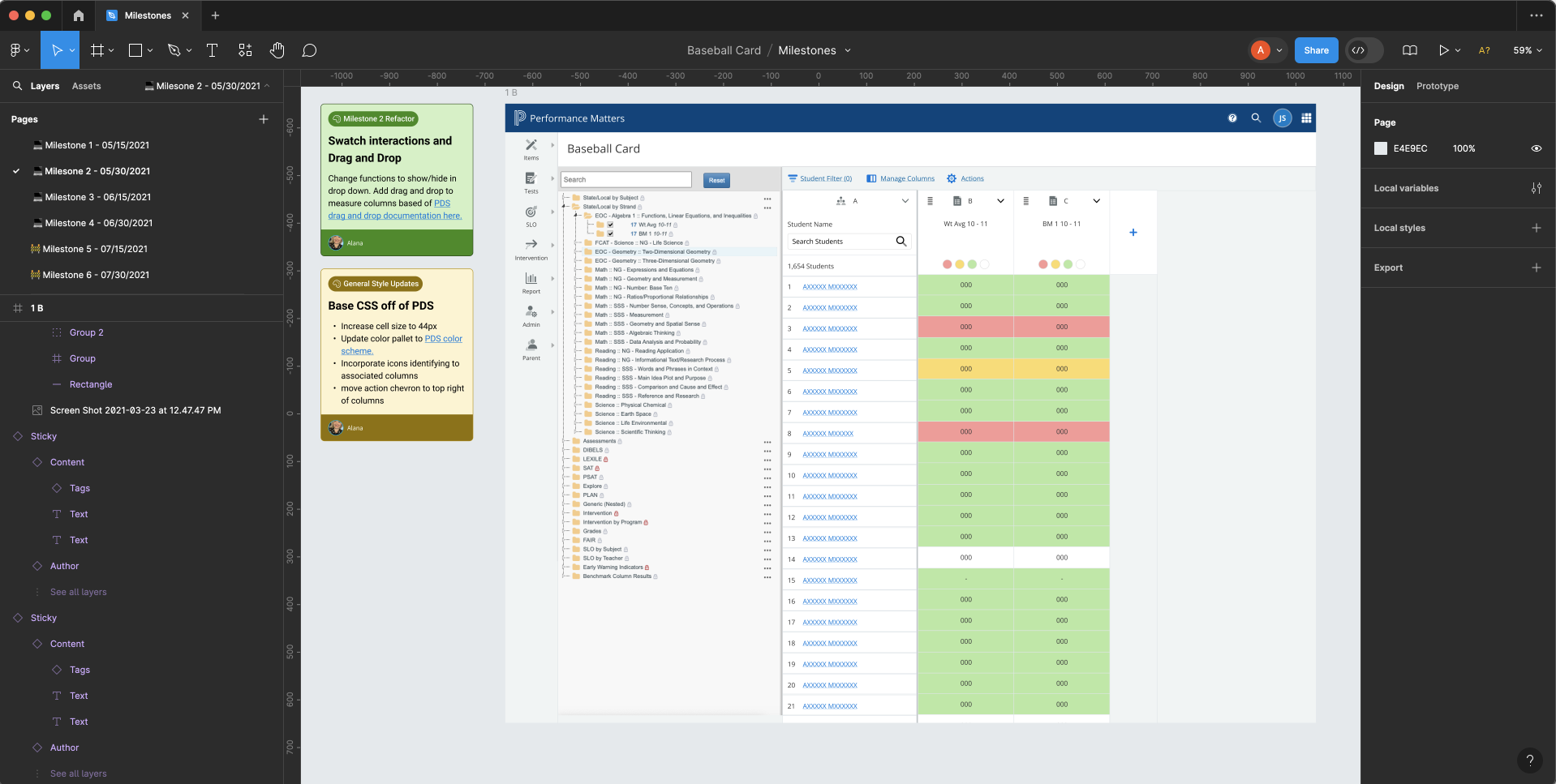Open page Milestone 3 - 06/15/2021

point(97,197)
